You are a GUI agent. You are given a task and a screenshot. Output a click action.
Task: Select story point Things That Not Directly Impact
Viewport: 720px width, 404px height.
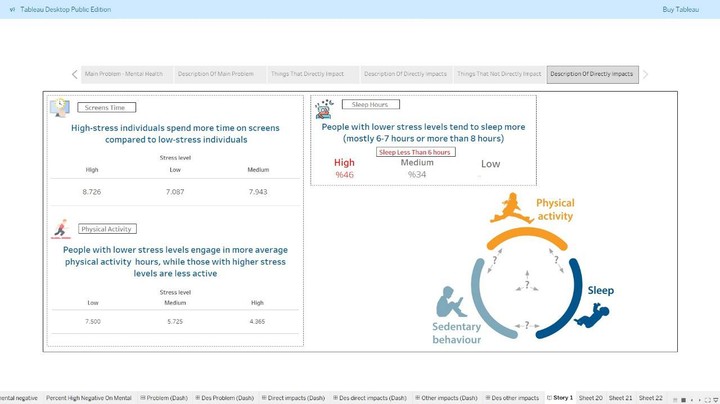[x=499, y=74]
